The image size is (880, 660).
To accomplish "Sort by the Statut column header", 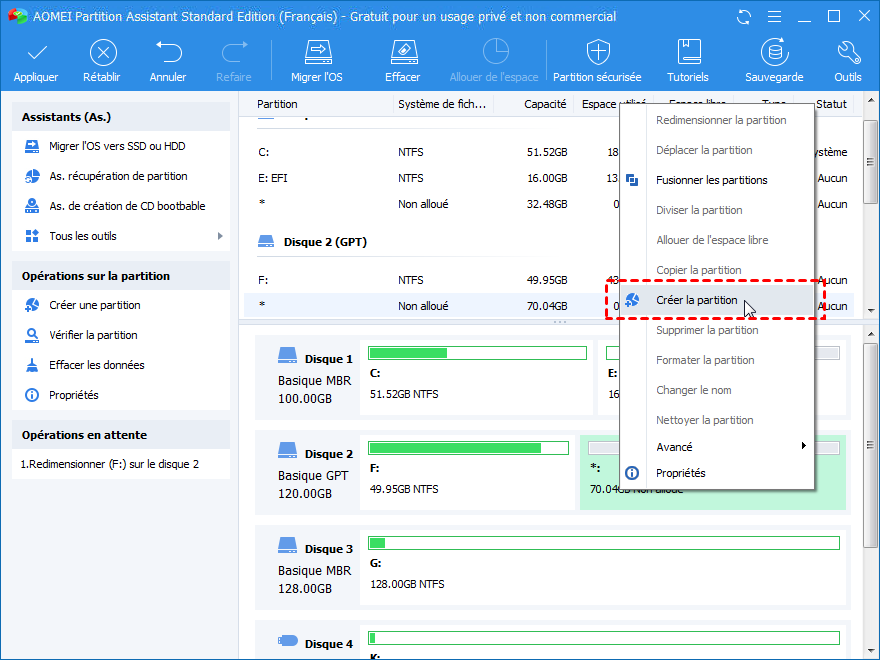I will [831, 104].
